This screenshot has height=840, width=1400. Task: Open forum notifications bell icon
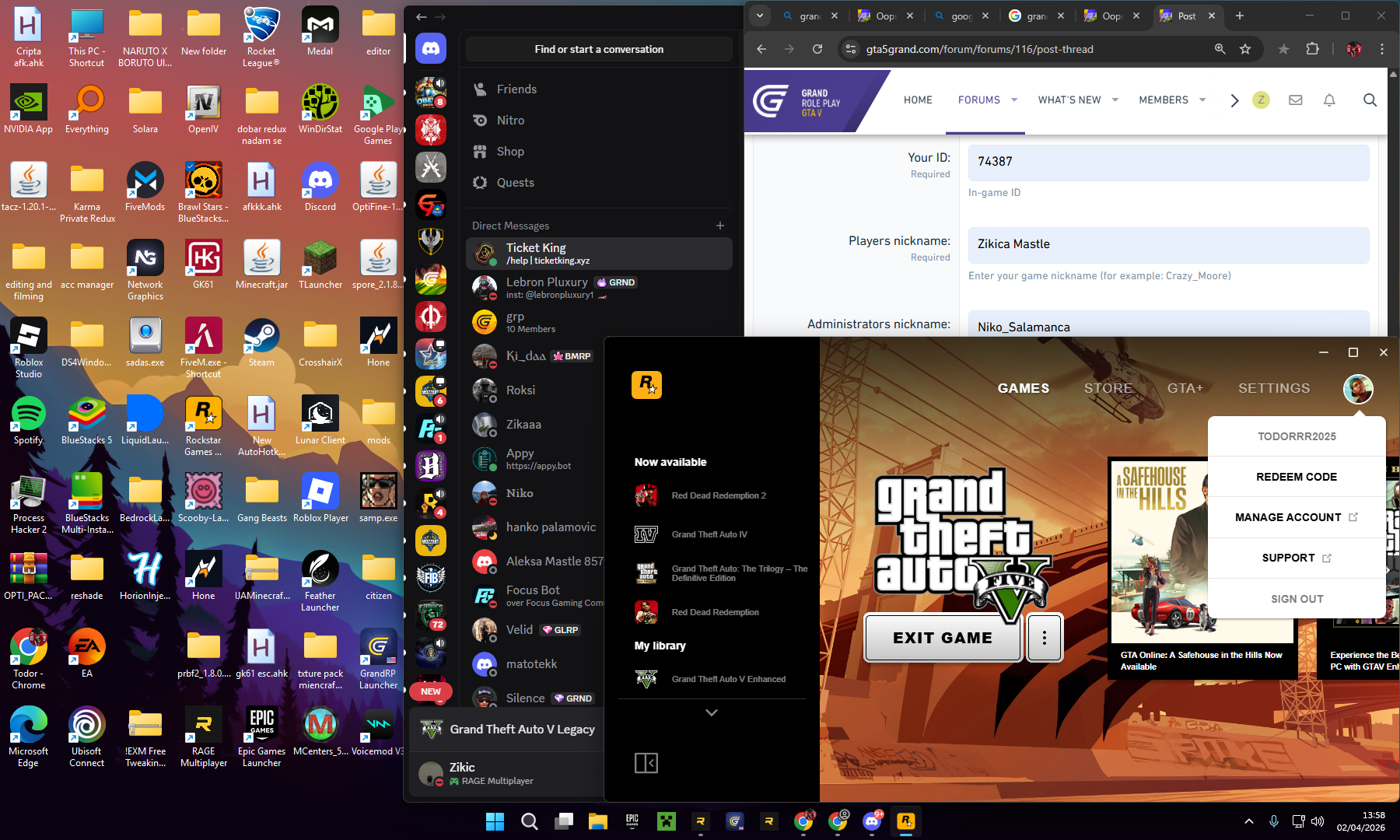click(1329, 100)
